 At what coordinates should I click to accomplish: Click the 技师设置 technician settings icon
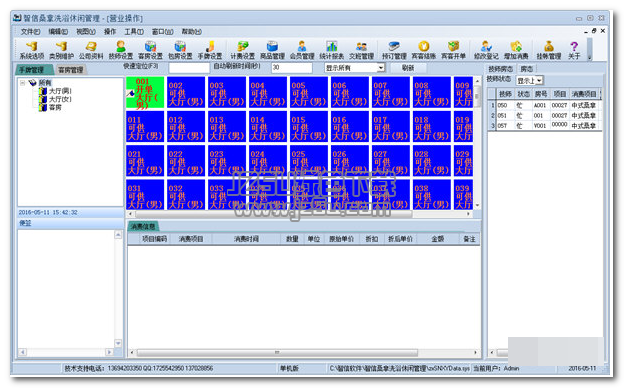pos(121,50)
